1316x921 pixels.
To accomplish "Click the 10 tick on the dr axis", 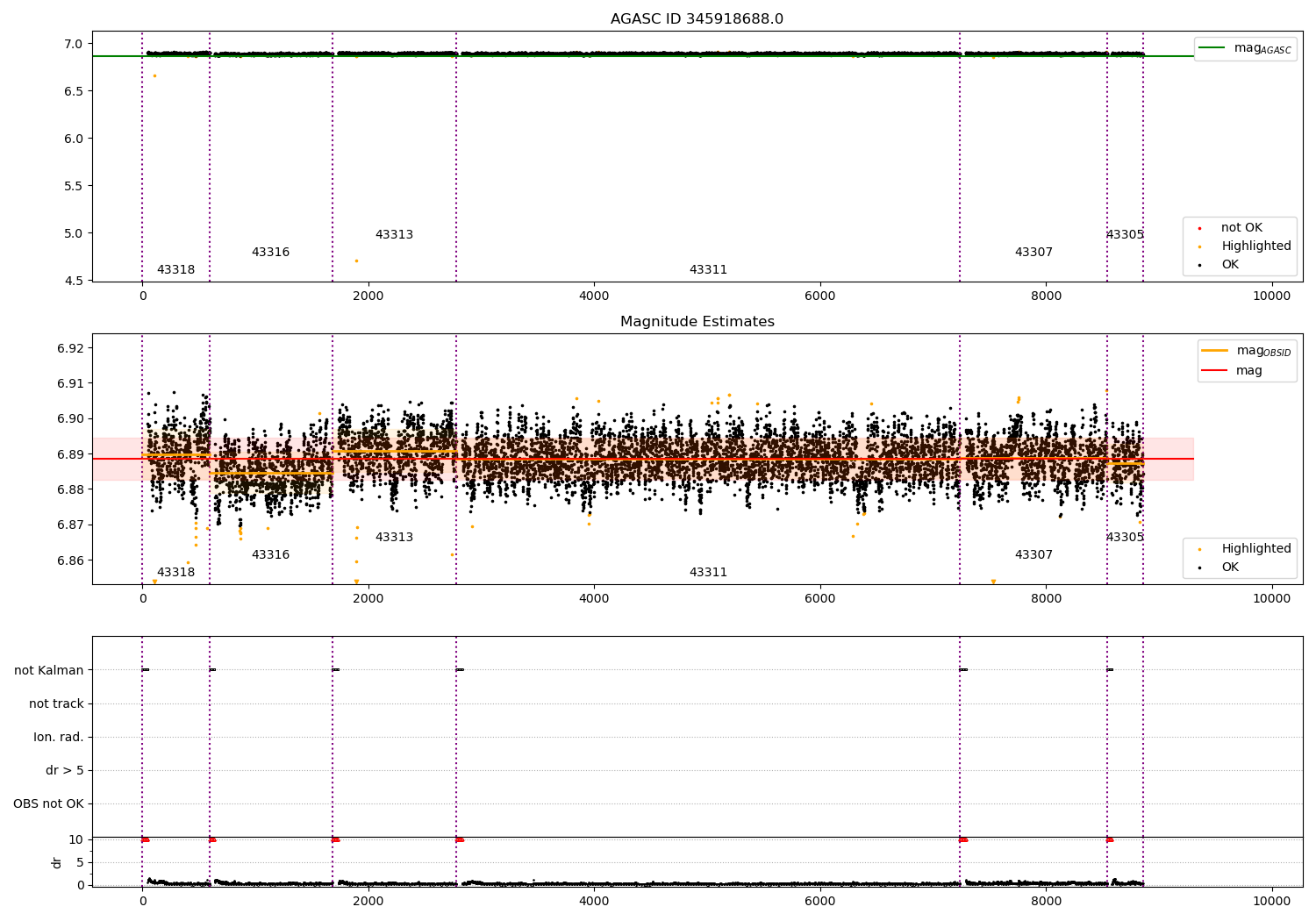I will [x=75, y=839].
